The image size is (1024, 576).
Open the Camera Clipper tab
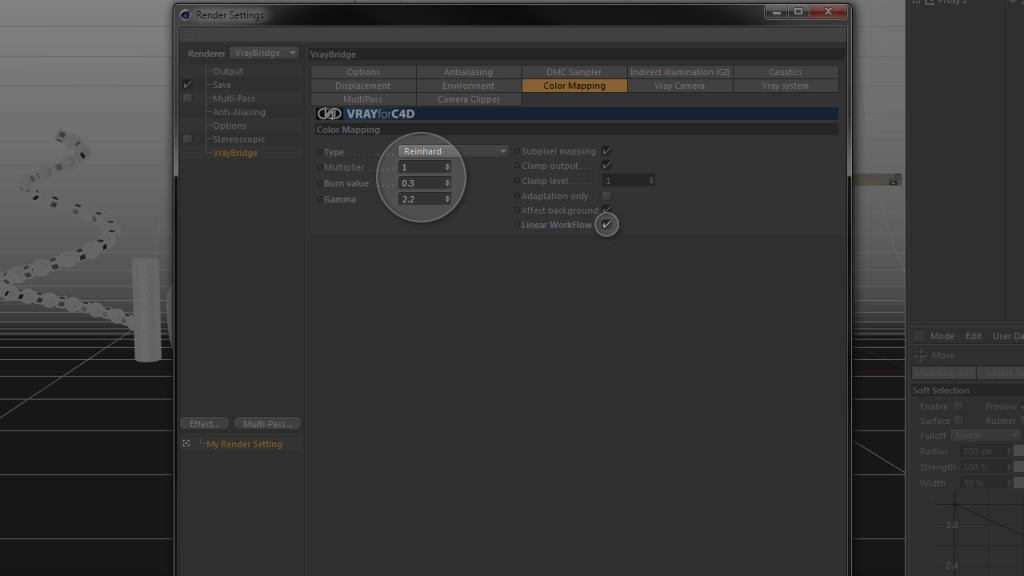[x=469, y=99]
